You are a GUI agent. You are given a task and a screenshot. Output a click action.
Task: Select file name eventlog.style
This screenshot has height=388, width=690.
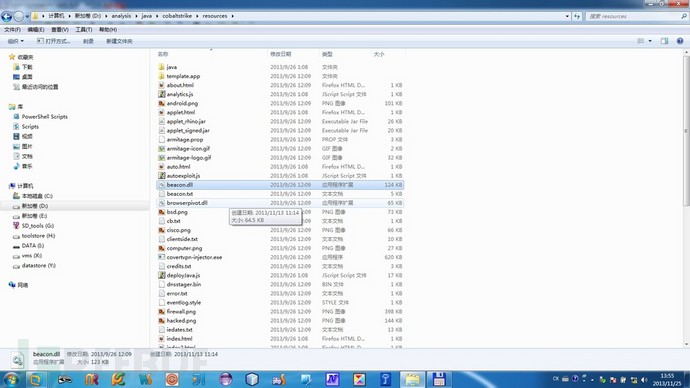point(184,303)
